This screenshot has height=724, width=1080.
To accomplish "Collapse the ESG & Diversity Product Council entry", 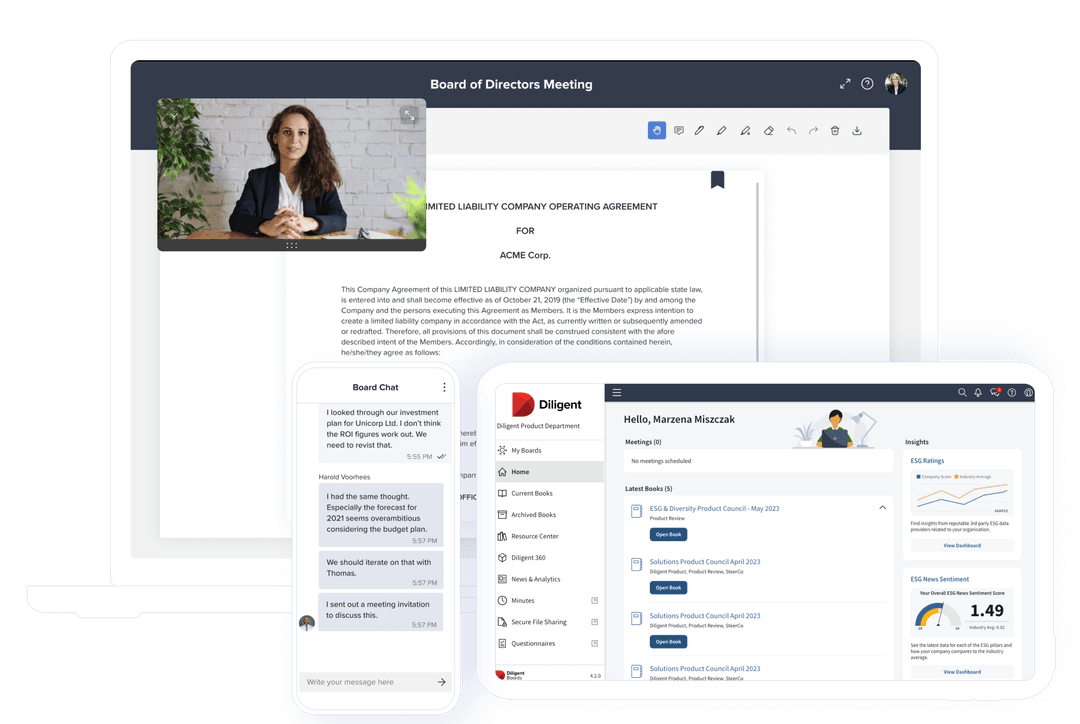I will tap(882, 507).
